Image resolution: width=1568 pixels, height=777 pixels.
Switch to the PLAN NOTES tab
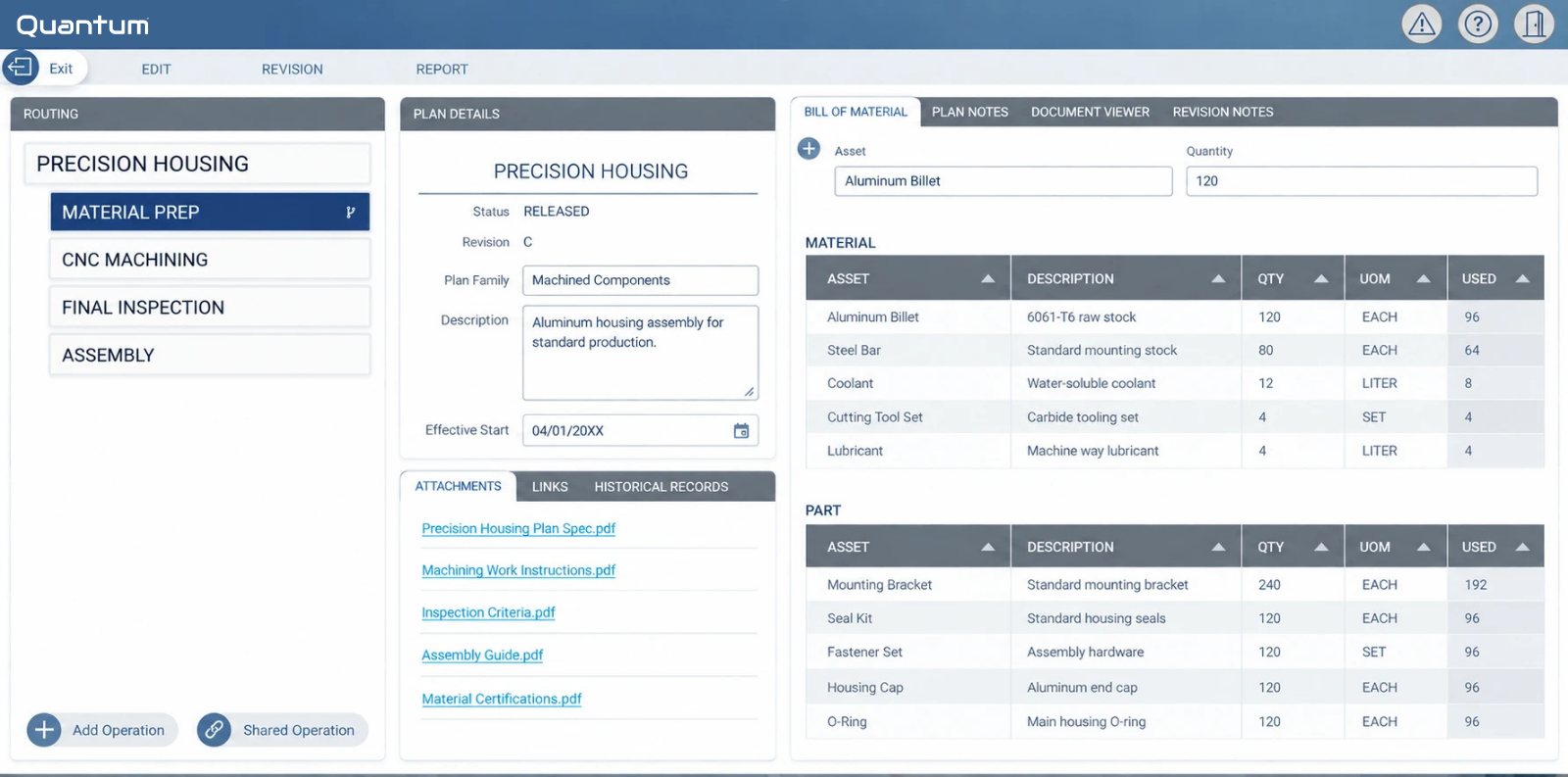tap(969, 112)
